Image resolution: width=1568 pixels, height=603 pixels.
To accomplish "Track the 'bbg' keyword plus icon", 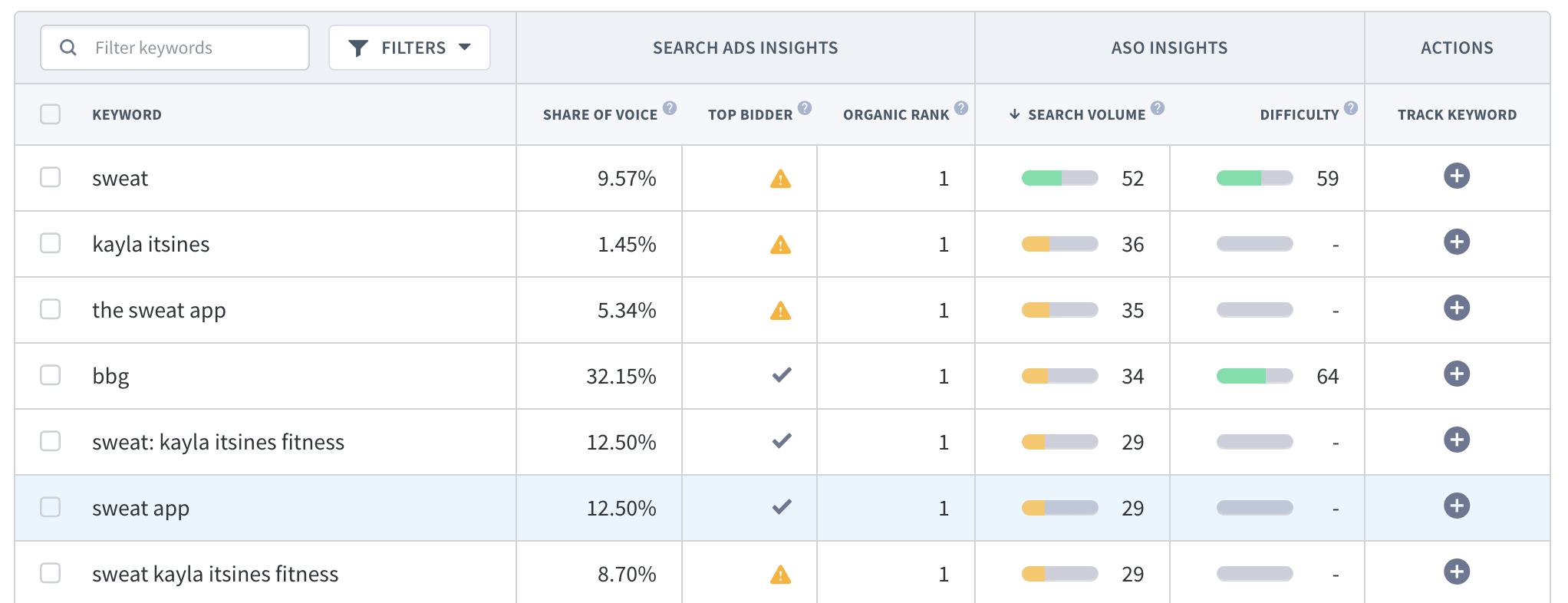I will coord(1456,374).
